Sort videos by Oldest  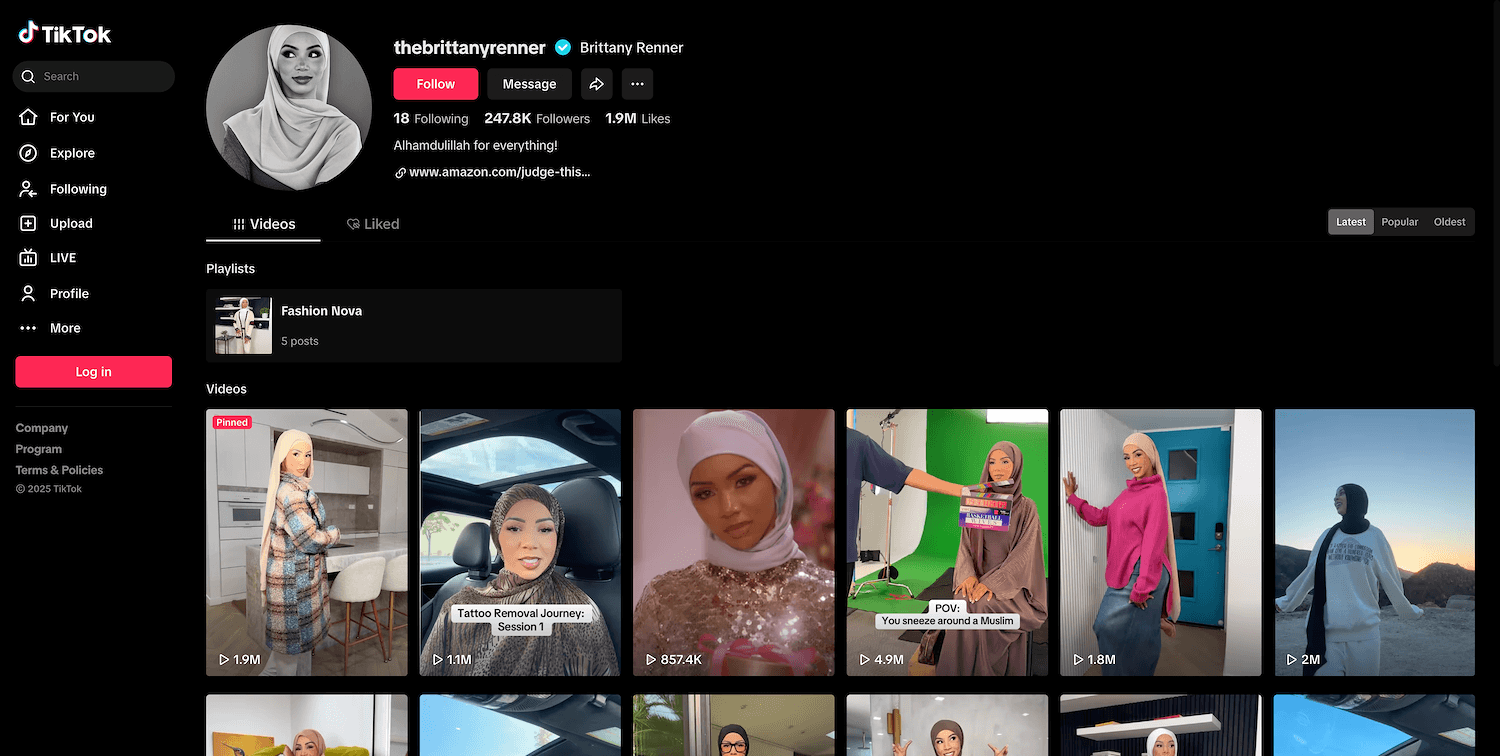(x=1449, y=222)
